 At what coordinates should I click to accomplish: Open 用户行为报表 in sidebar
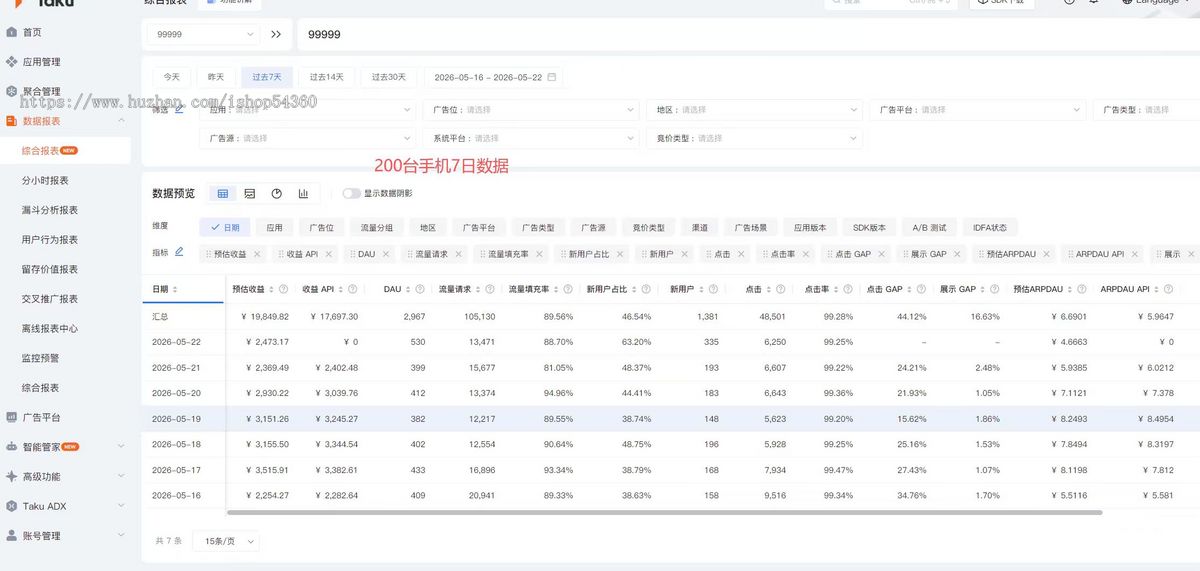point(50,239)
